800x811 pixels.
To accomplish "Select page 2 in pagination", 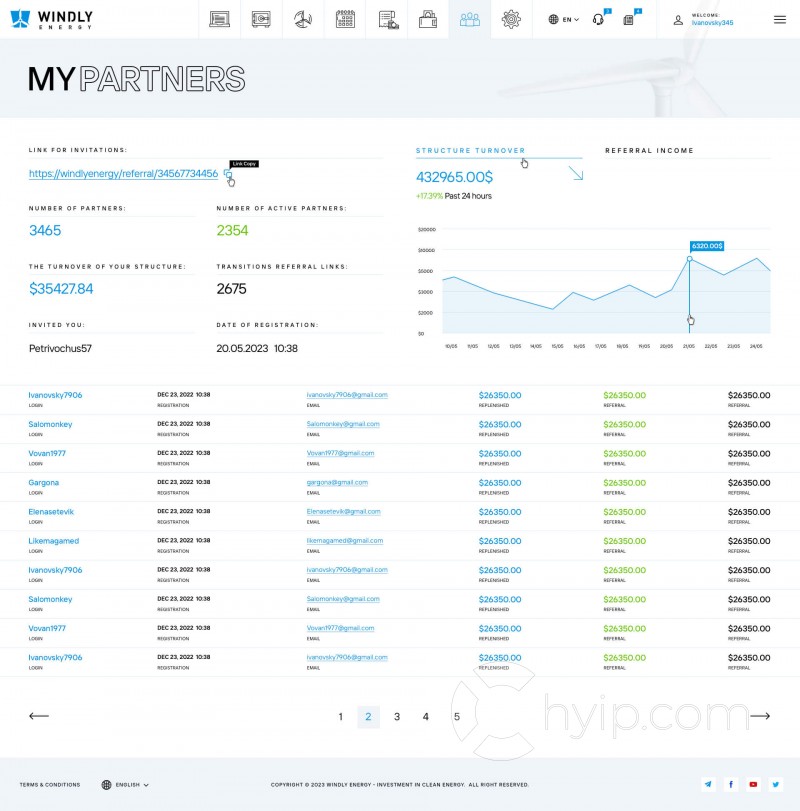I will coord(368,716).
